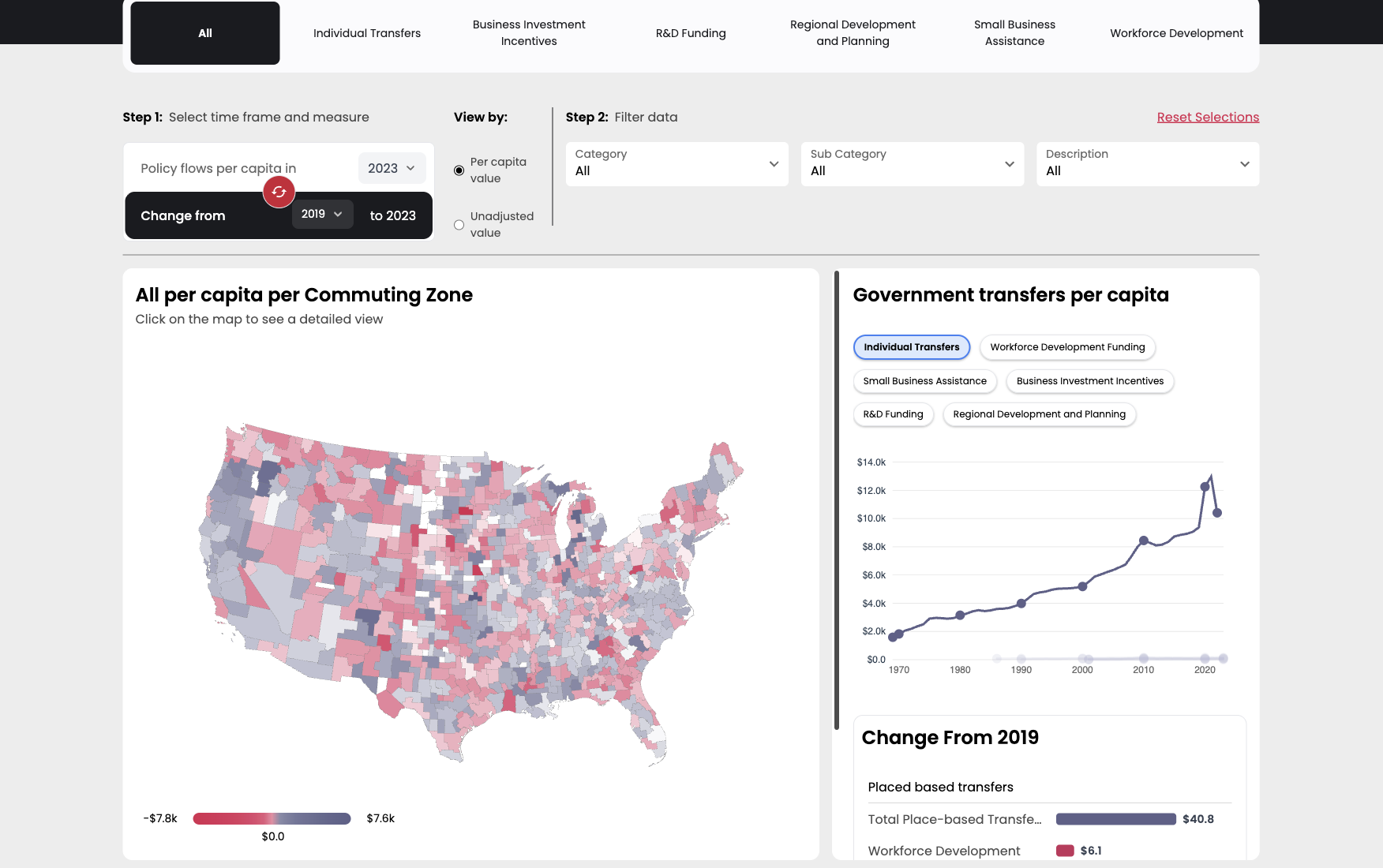Expand the Category filter dropdown
This screenshot has height=868, width=1383.
[677, 164]
